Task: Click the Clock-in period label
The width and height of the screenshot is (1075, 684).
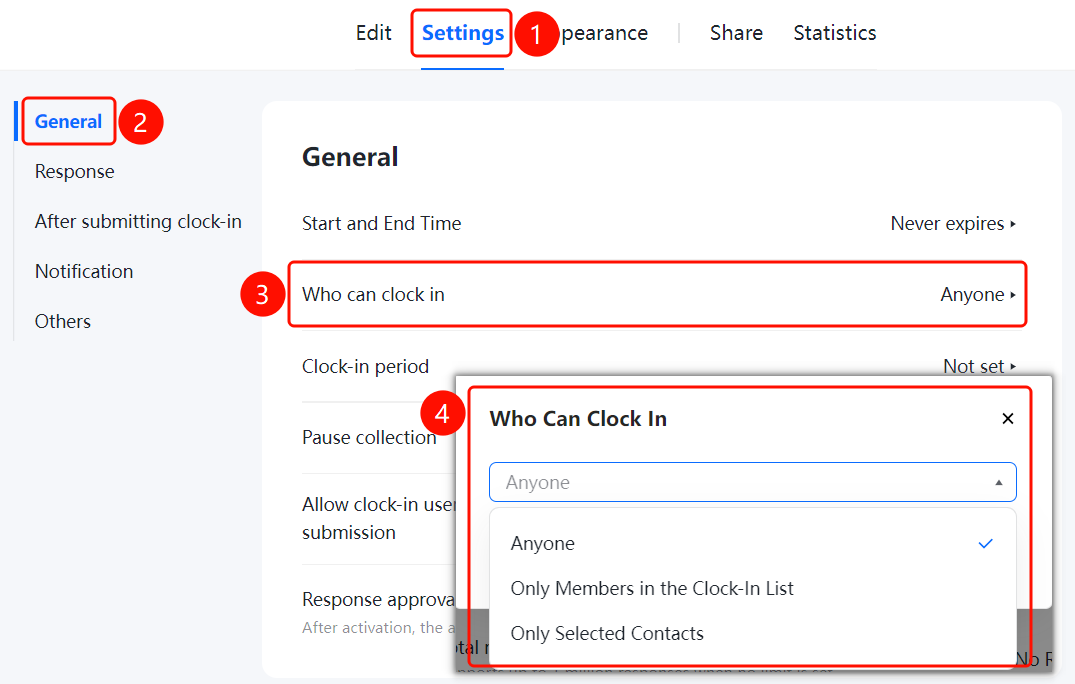Action: (x=365, y=367)
